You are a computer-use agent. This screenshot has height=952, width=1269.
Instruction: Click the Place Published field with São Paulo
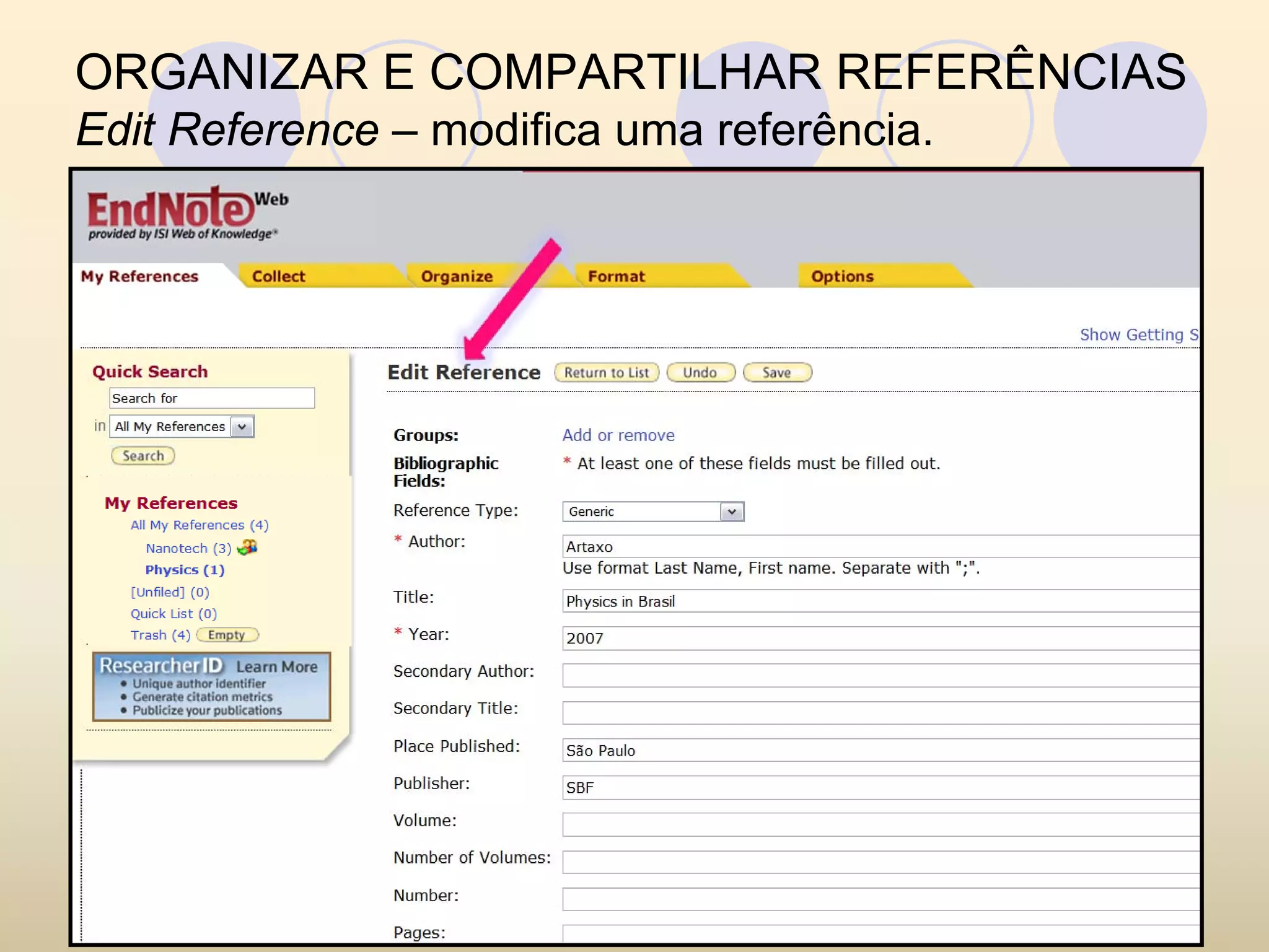(881, 751)
